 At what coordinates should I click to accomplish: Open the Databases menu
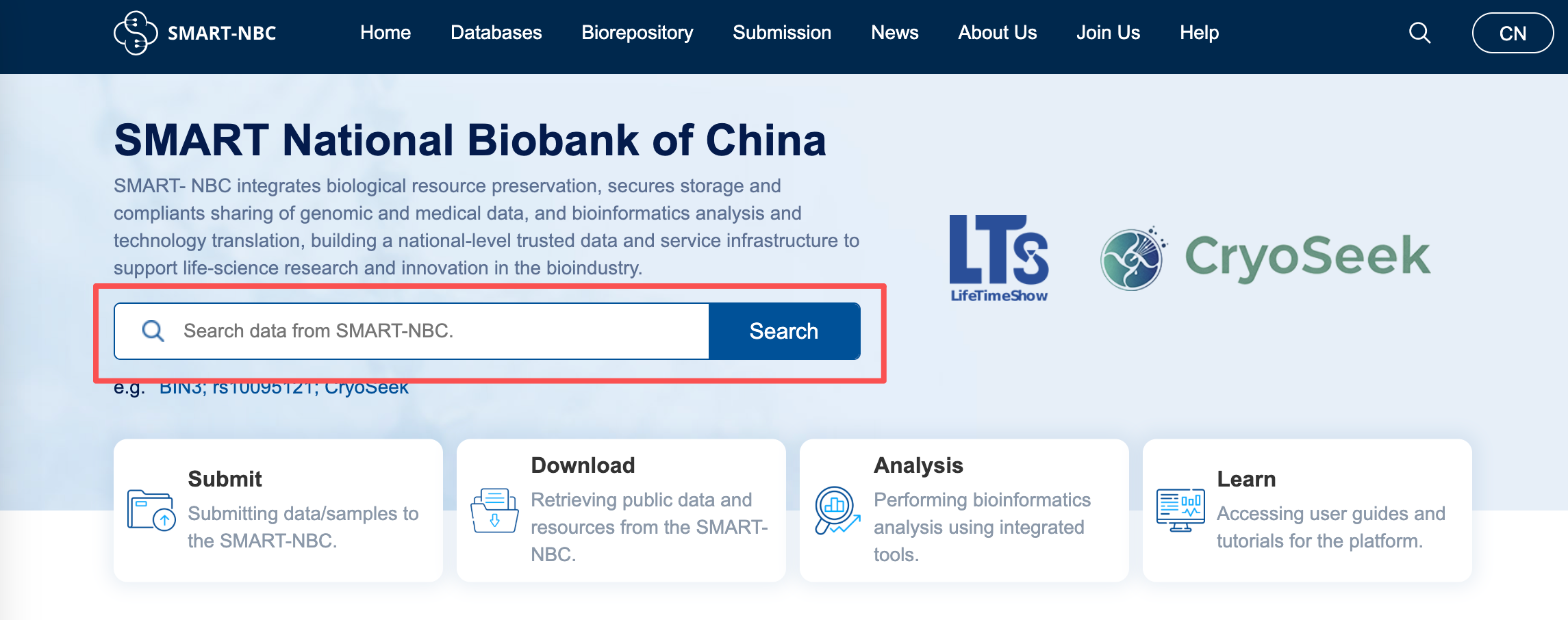point(496,33)
